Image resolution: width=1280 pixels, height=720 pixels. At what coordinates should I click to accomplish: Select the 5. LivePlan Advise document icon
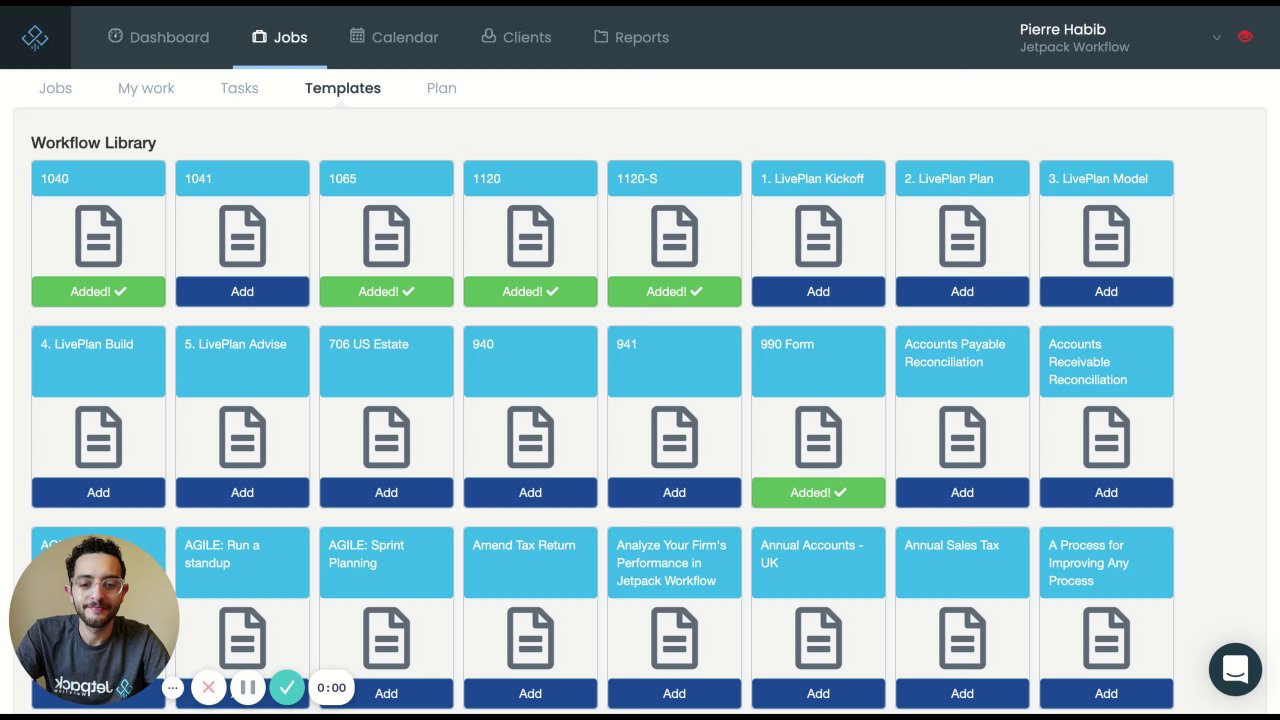(x=242, y=437)
